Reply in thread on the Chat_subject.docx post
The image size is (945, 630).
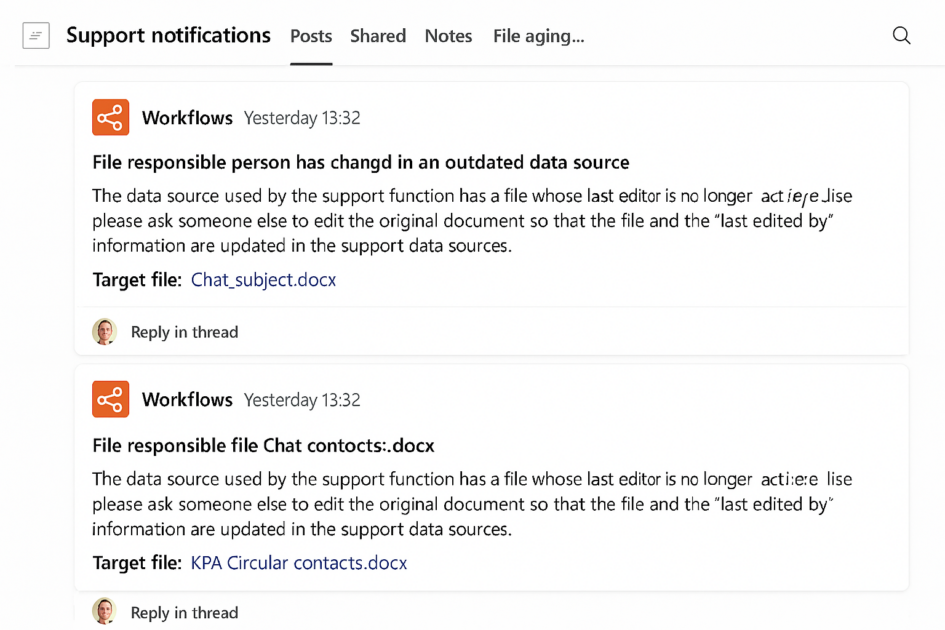pyautogui.click(x=184, y=332)
